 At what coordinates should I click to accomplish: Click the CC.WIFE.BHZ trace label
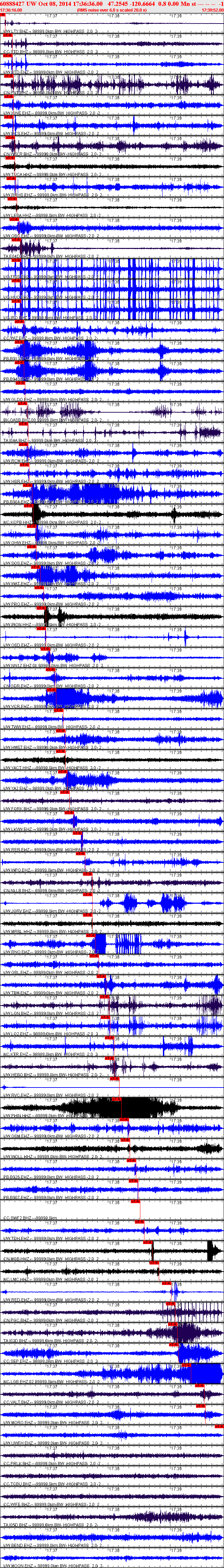click(x=51, y=1505)
